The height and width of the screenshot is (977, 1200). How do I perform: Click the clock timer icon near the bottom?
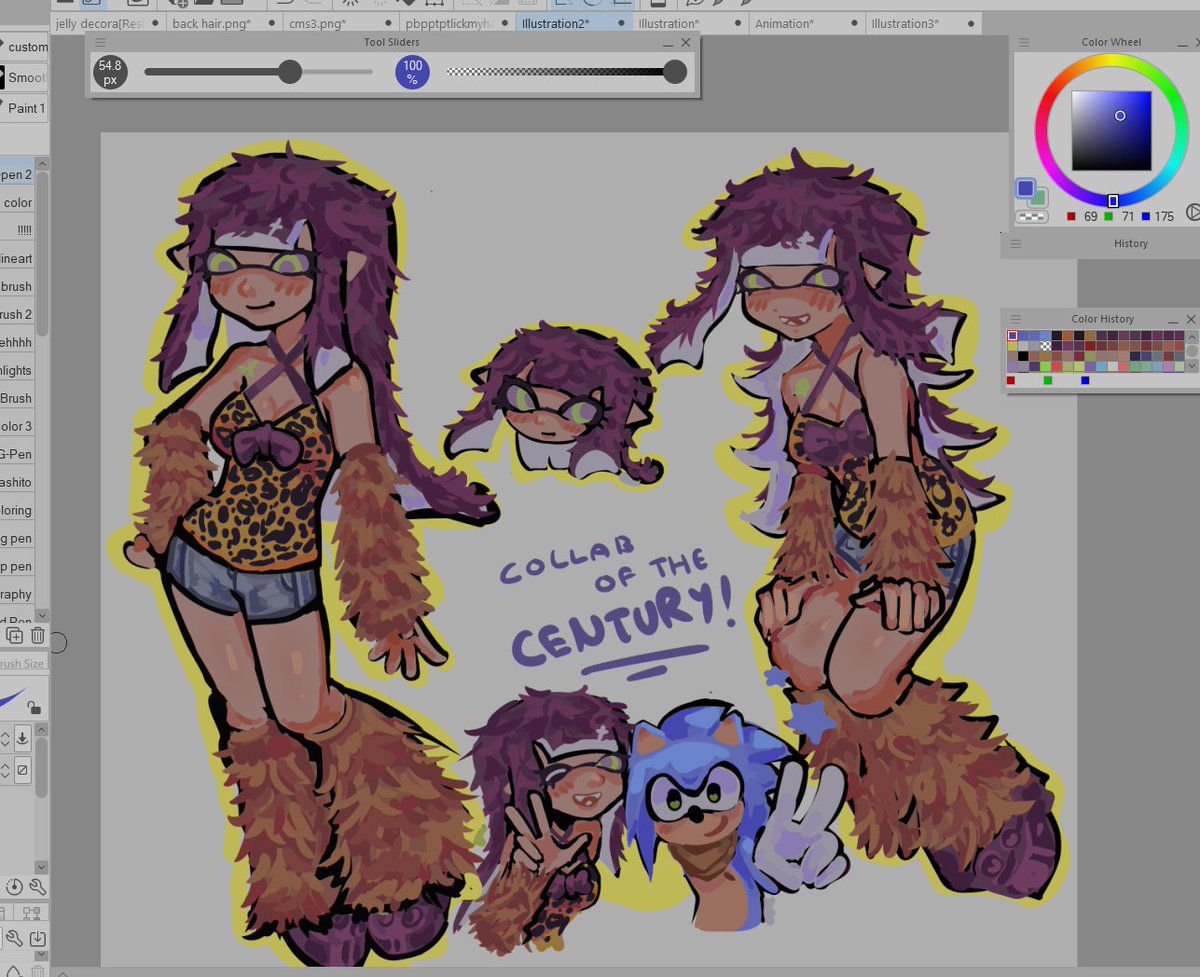click(14, 887)
